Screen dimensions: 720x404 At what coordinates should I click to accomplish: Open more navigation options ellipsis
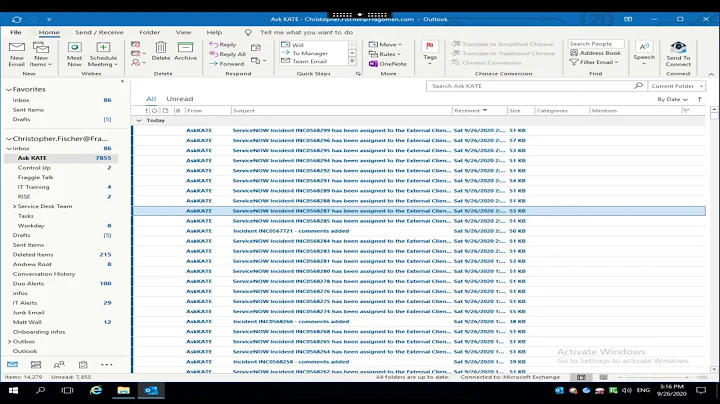click(107, 365)
